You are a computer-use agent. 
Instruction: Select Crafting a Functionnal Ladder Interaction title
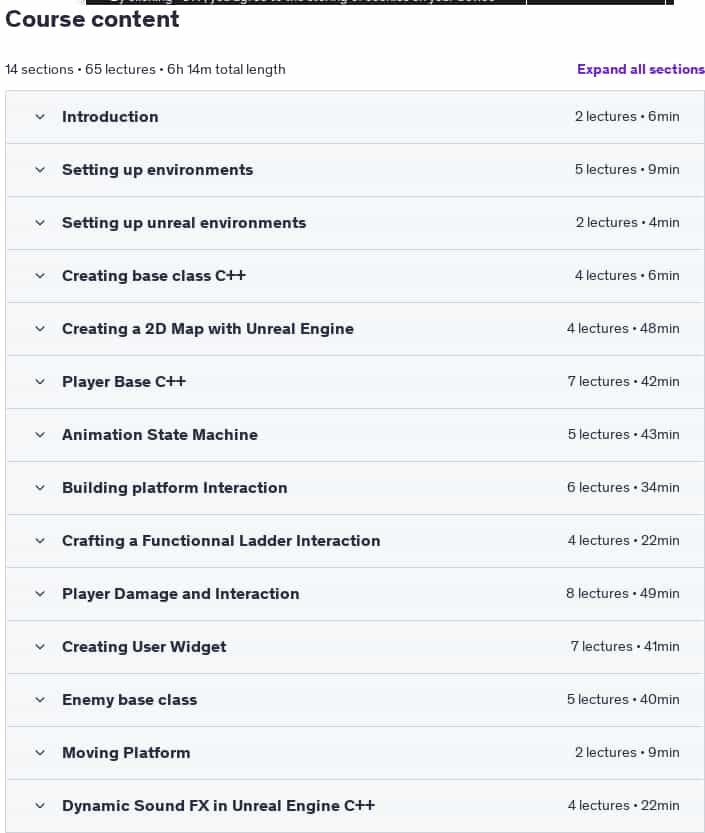pyautogui.click(x=221, y=541)
